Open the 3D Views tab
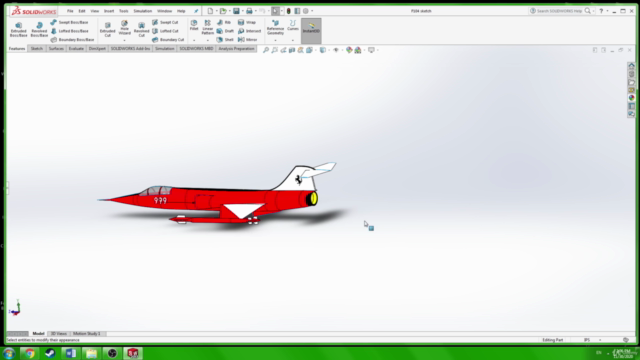Viewport: 640px width, 360px height. pos(59,333)
